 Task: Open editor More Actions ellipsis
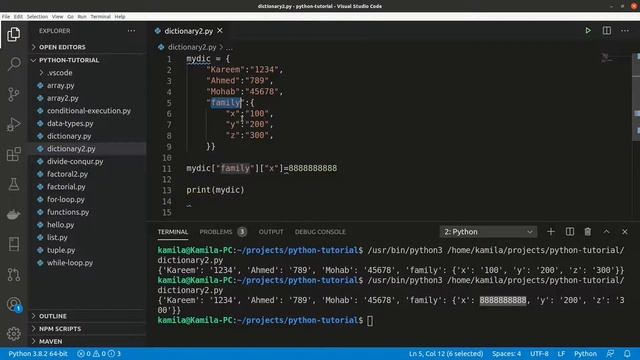coord(625,31)
